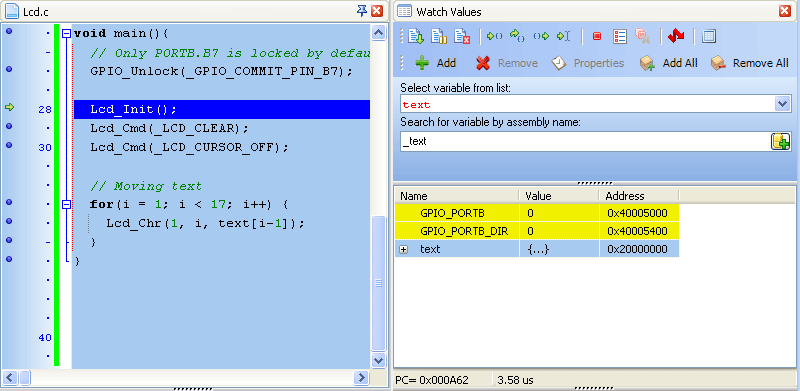Screen dimensions: 800x391
Task: Click the Watch Values panel title
Action: pyautogui.click(x=449, y=12)
